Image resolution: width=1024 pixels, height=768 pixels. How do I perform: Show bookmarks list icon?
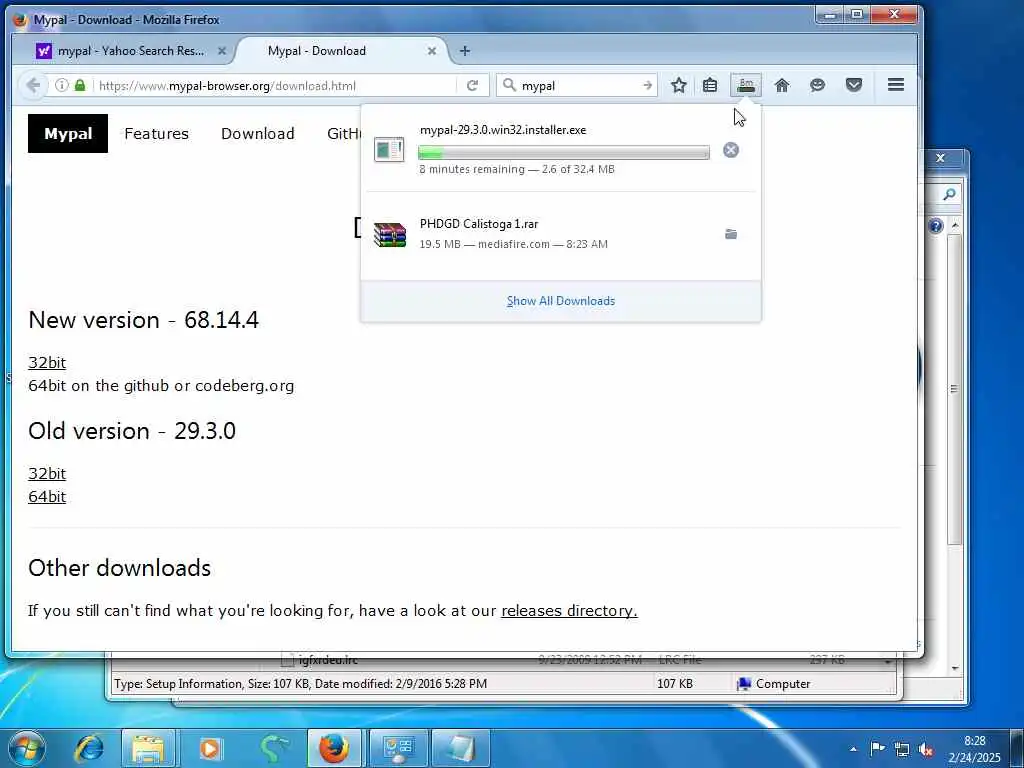click(x=710, y=85)
